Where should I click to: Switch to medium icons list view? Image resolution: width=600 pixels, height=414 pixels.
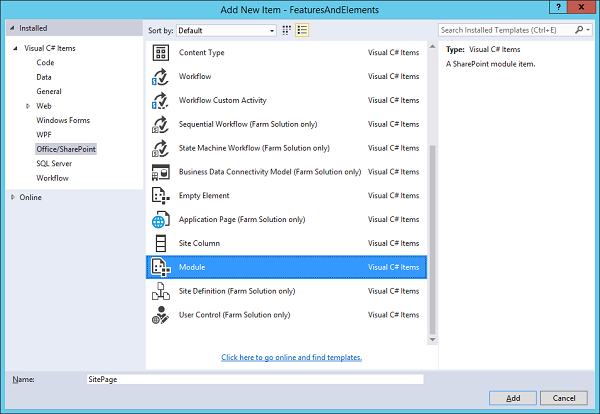pos(302,31)
